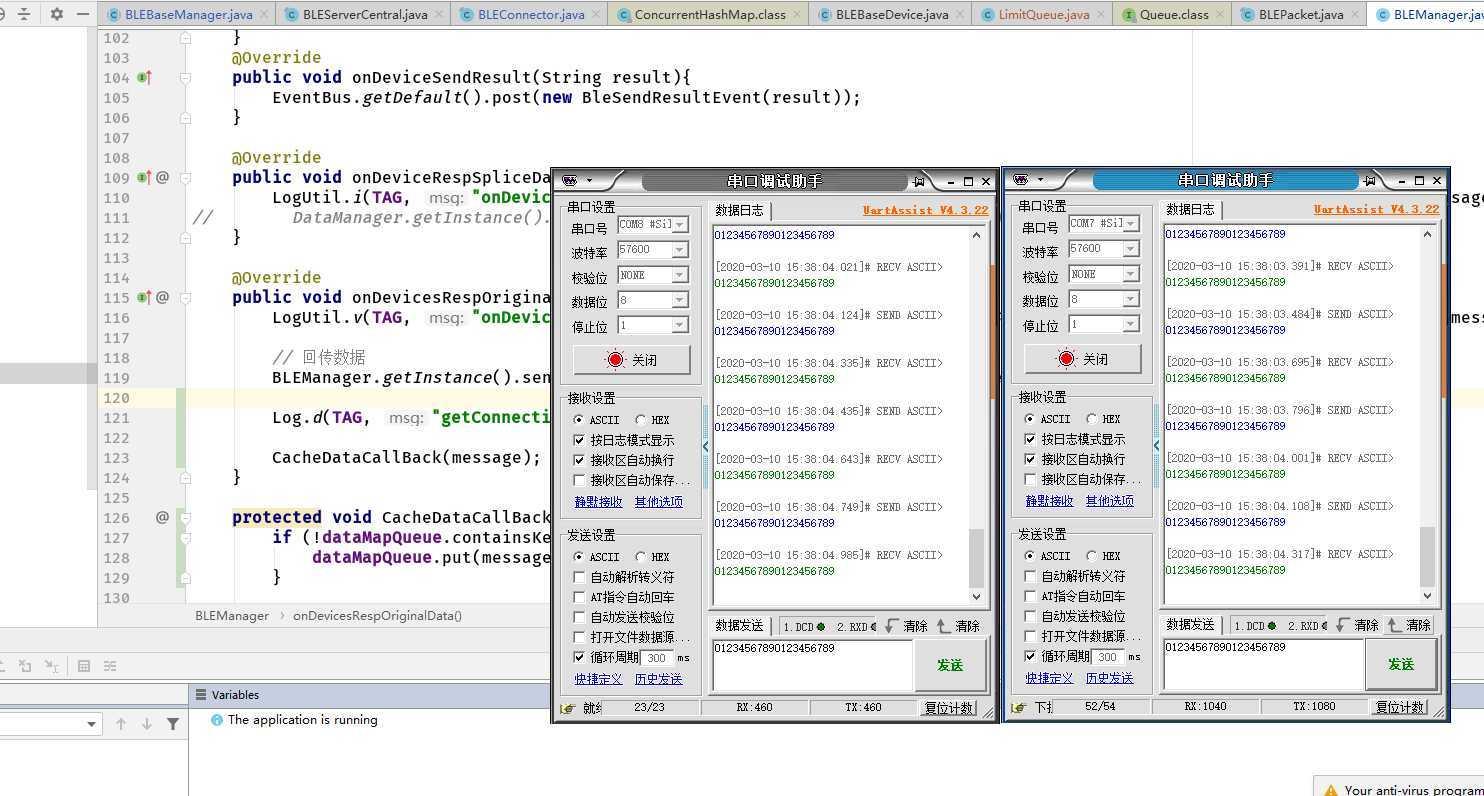Screen dimensions: 1484x796
Task: Click debugger table view icon
Action: coord(84,666)
